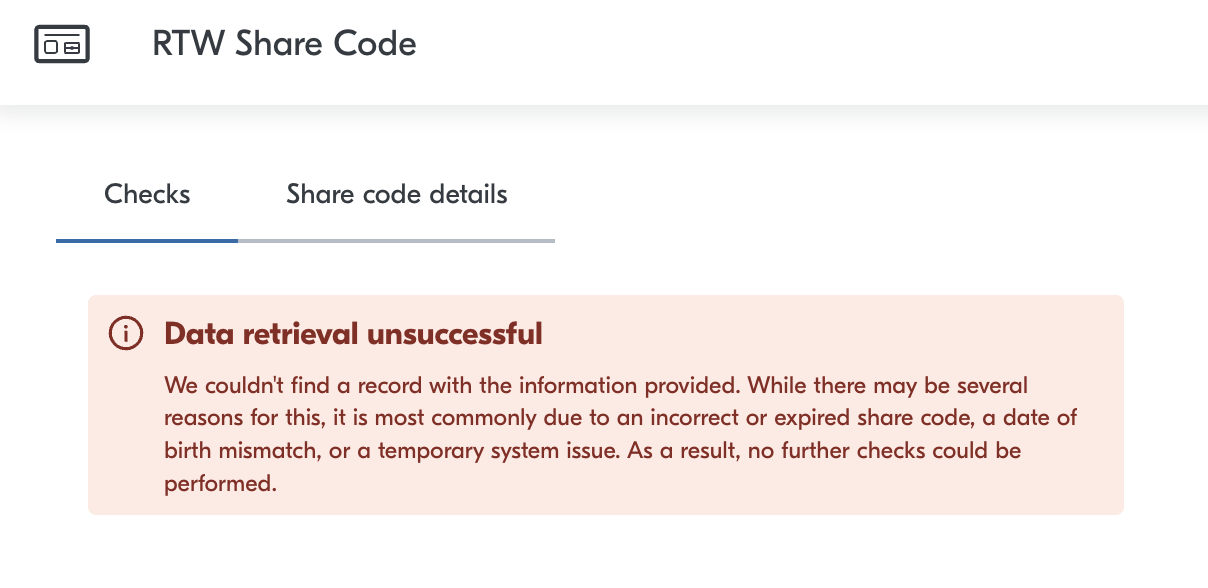
Task: Click empty header area right of title
Action: click(x=800, y=45)
